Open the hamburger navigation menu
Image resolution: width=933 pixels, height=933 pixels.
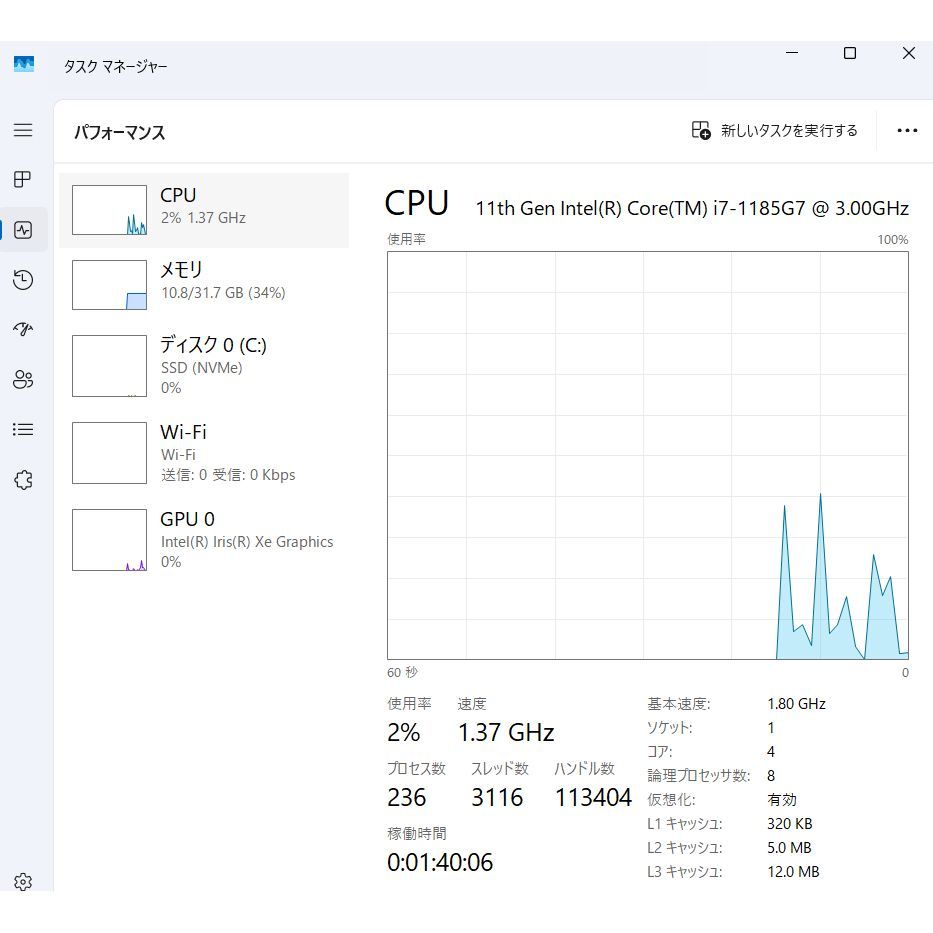click(x=23, y=130)
